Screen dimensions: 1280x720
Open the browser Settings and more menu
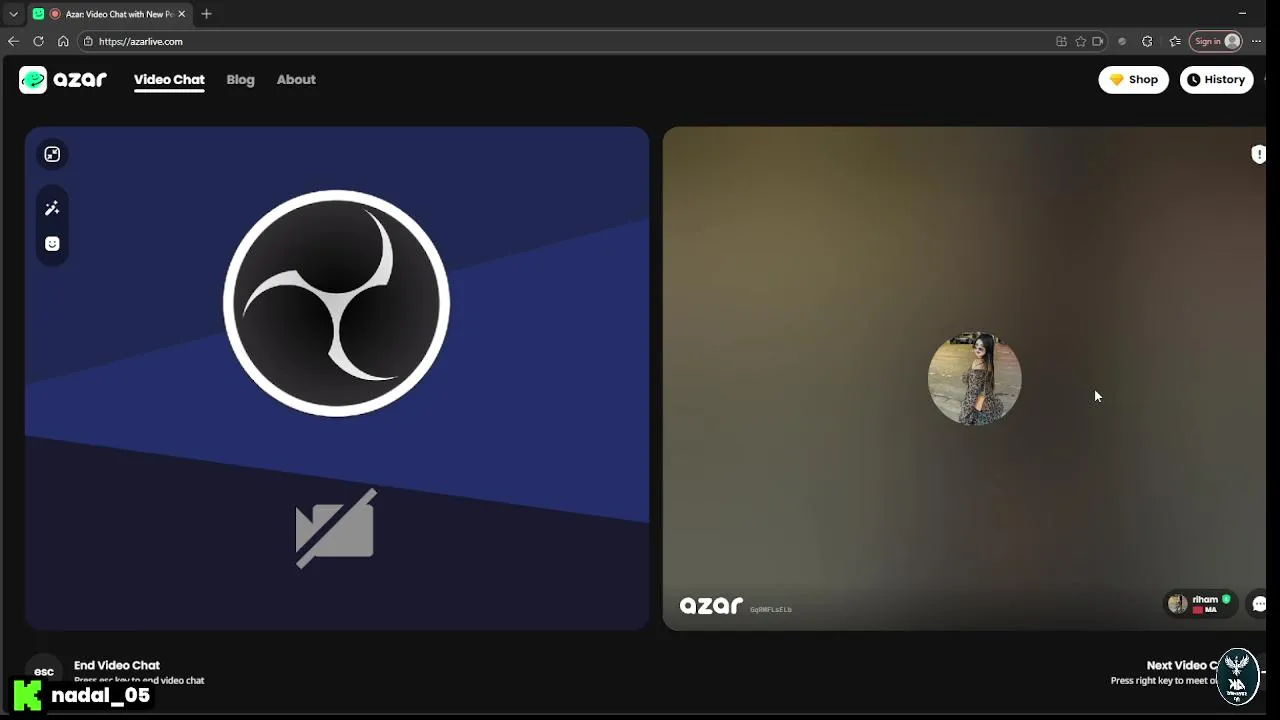click(1257, 41)
